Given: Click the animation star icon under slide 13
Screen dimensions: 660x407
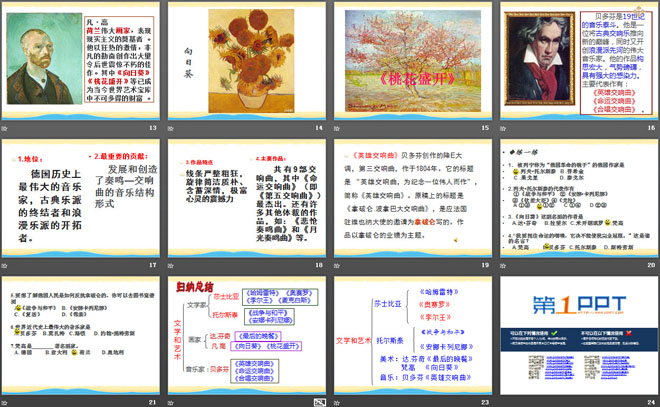Looking at the screenshot, I should [x=4, y=128].
